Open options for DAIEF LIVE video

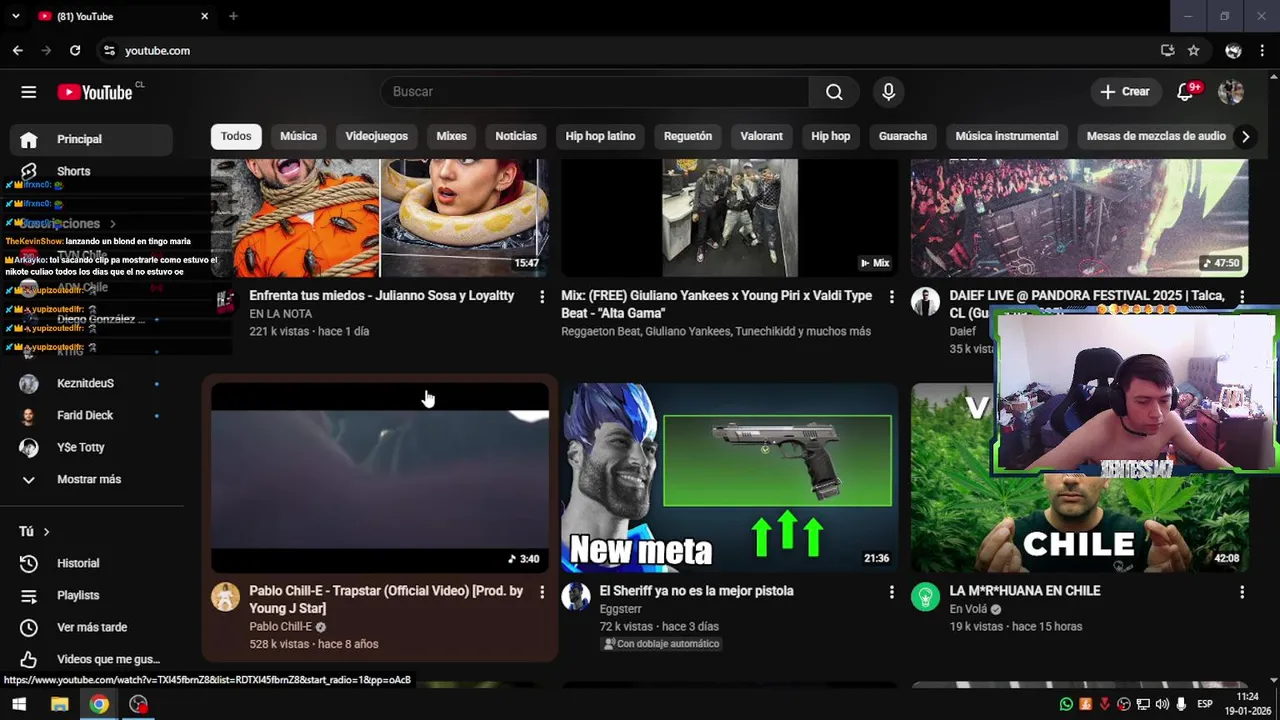click(x=1242, y=297)
